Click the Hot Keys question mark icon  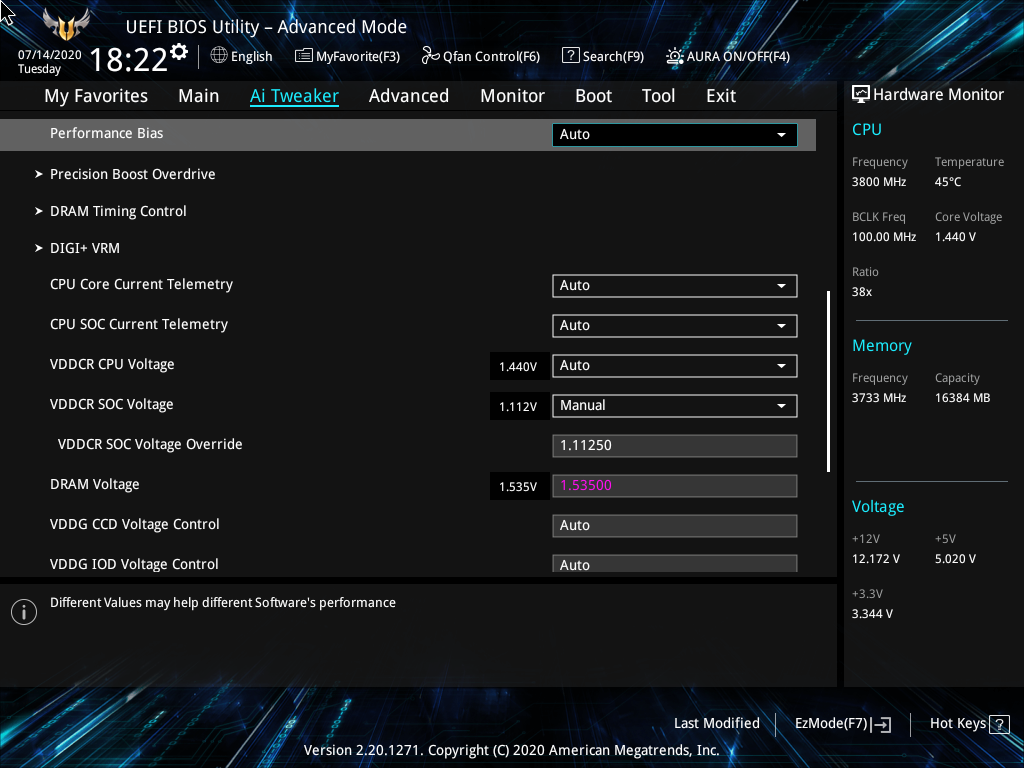click(x=999, y=724)
